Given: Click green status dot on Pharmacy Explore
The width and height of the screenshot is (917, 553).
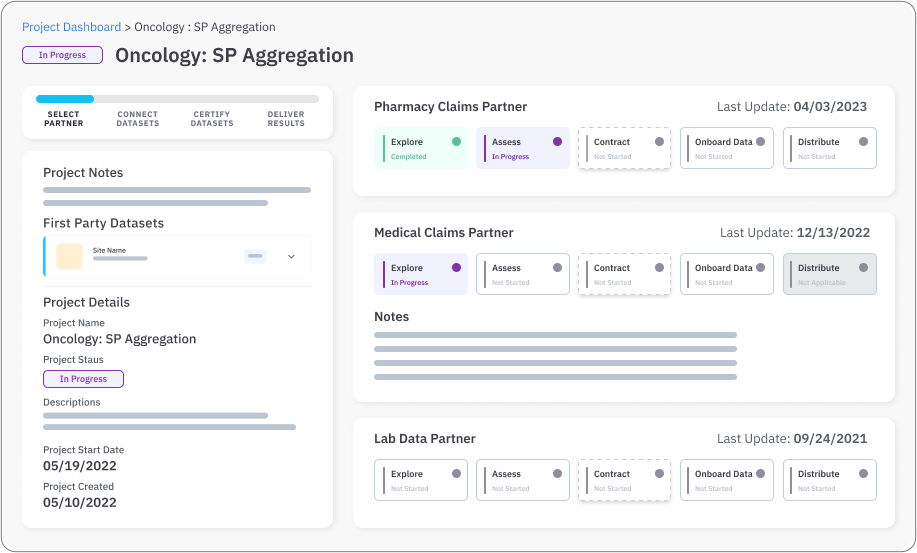Looking at the screenshot, I should (456, 142).
